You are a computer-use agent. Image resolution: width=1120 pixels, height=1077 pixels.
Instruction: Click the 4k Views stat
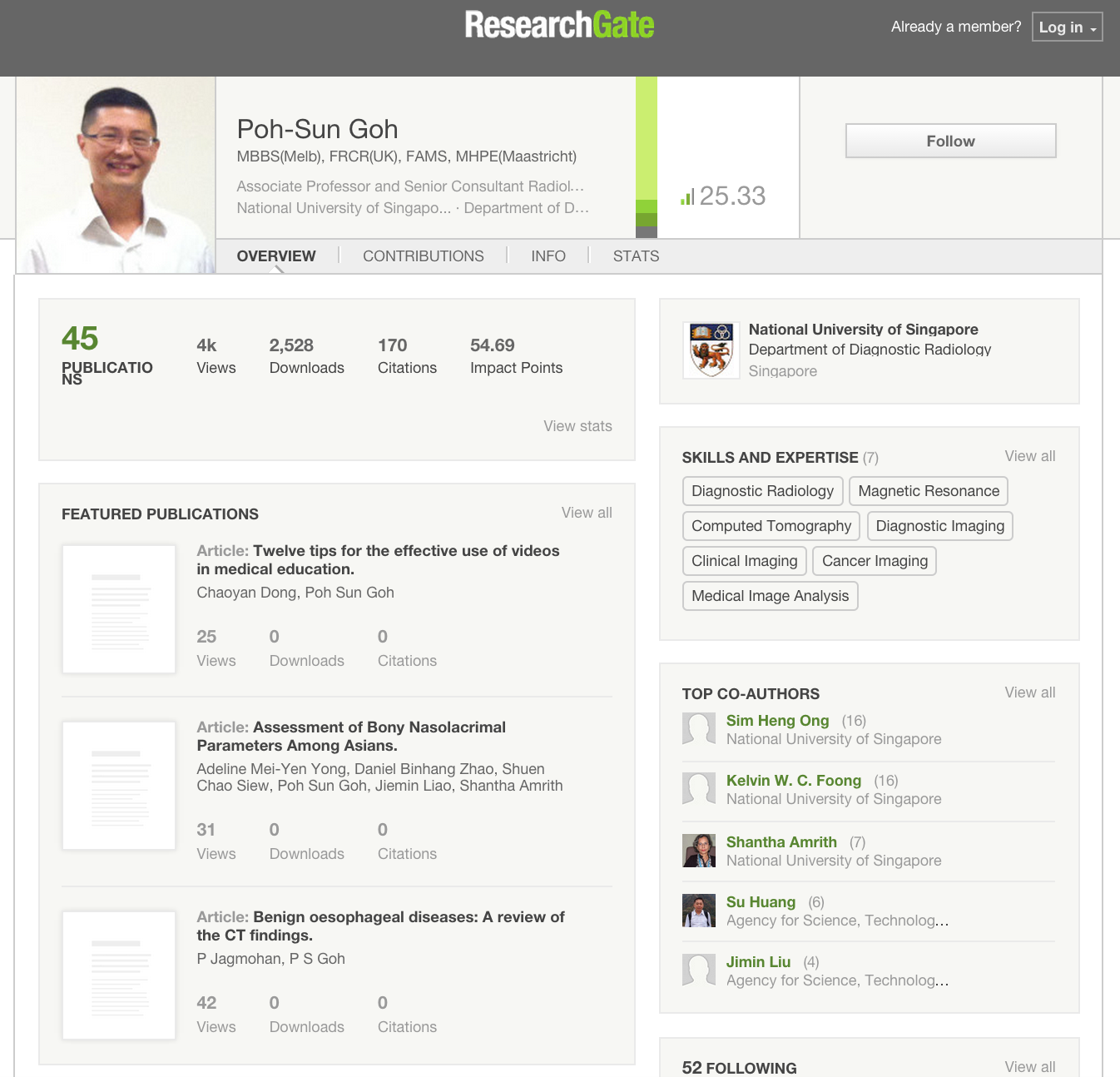pyautogui.click(x=216, y=356)
